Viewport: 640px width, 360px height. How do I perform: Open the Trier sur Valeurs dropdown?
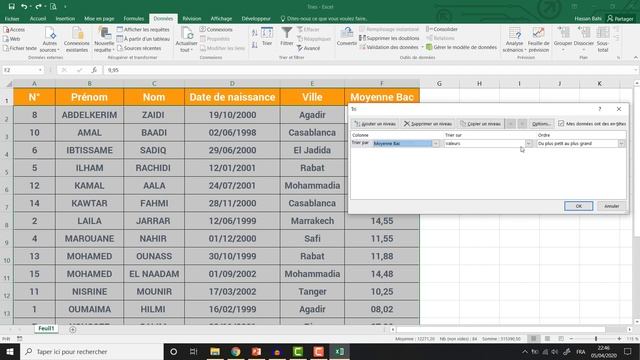(x=529, y=144)
